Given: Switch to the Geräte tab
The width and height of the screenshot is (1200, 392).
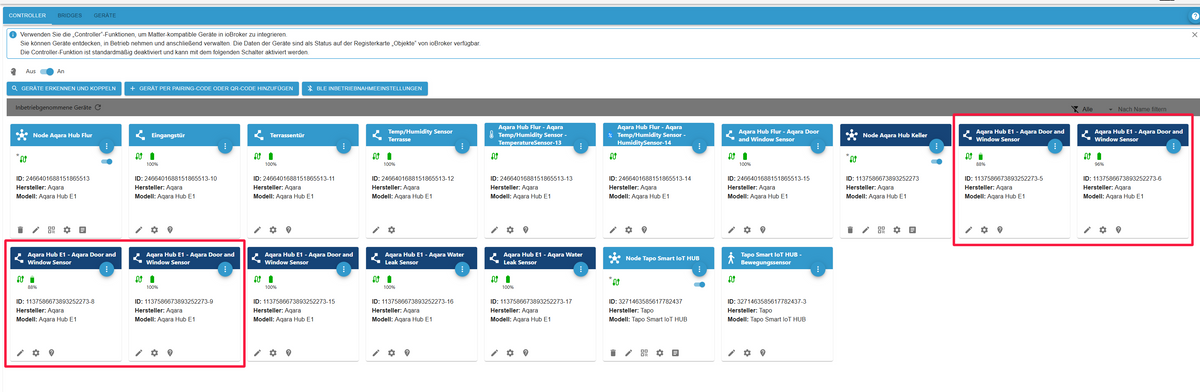Looking at the screenshot, I should click(x=104, y=17).
